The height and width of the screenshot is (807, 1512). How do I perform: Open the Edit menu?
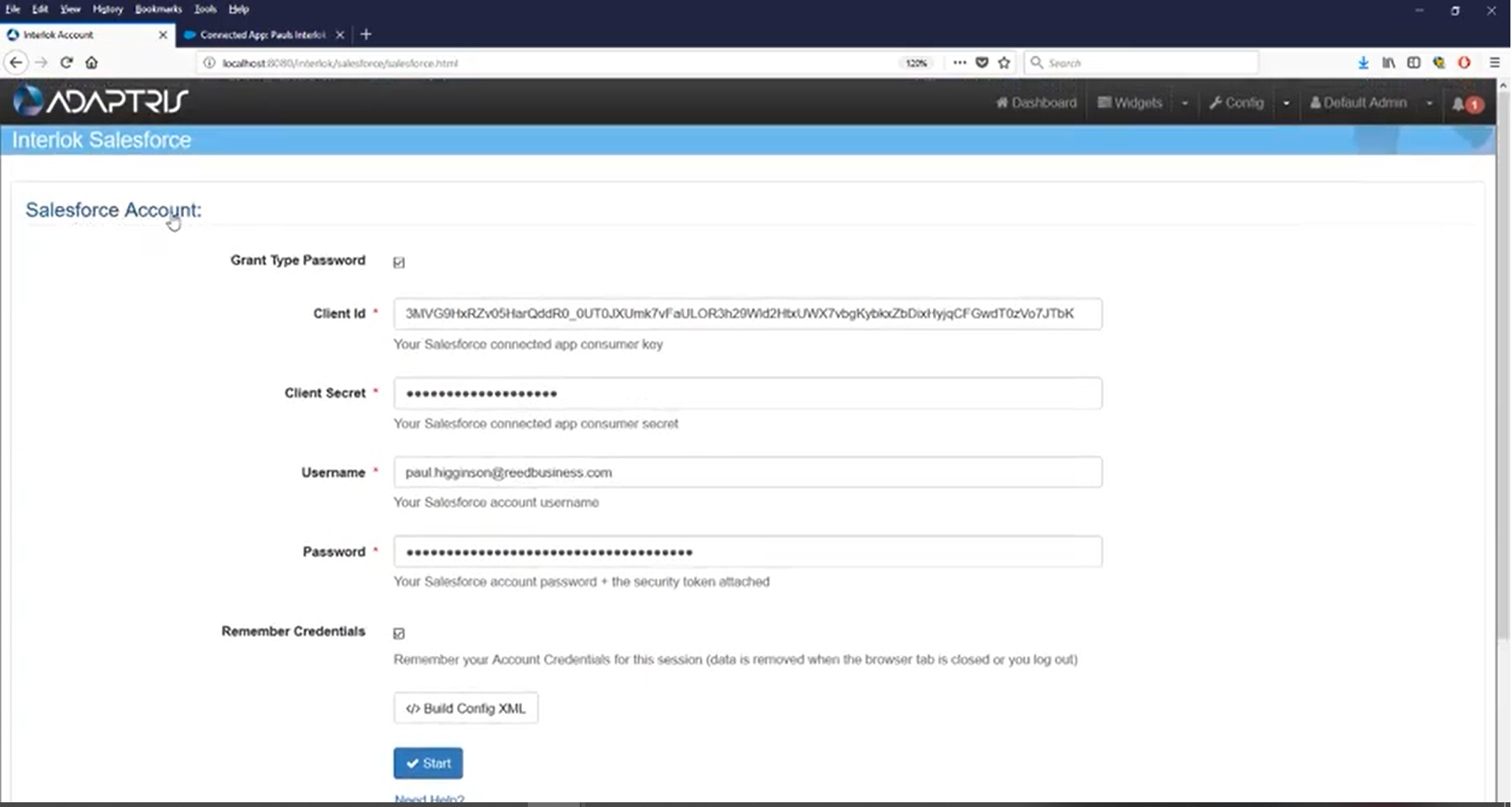[40, 9]
